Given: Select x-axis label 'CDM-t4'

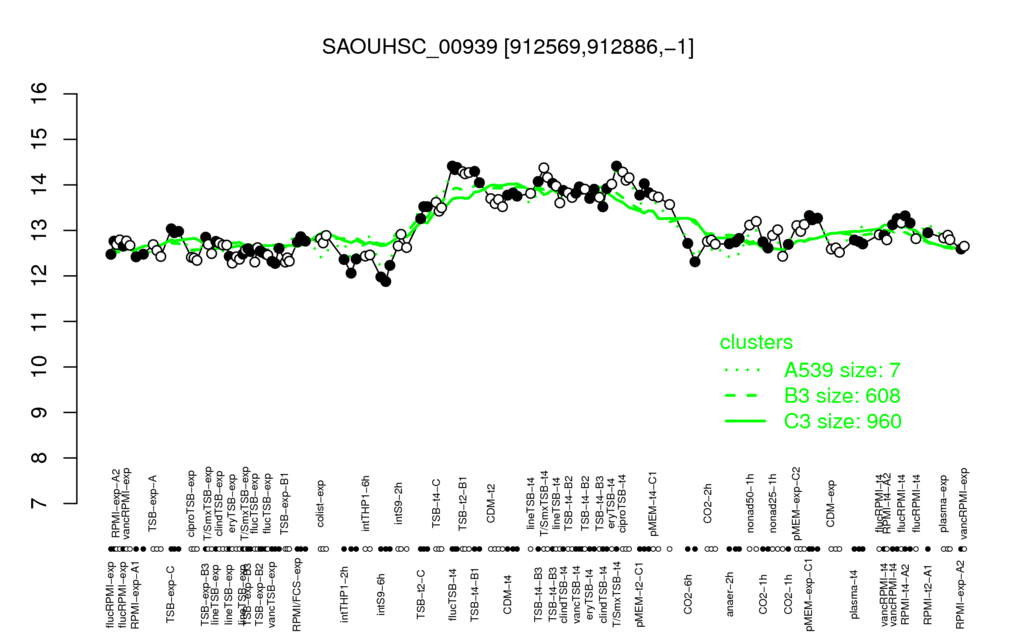Looking at the screenshot, I should (x=507, y=595).
